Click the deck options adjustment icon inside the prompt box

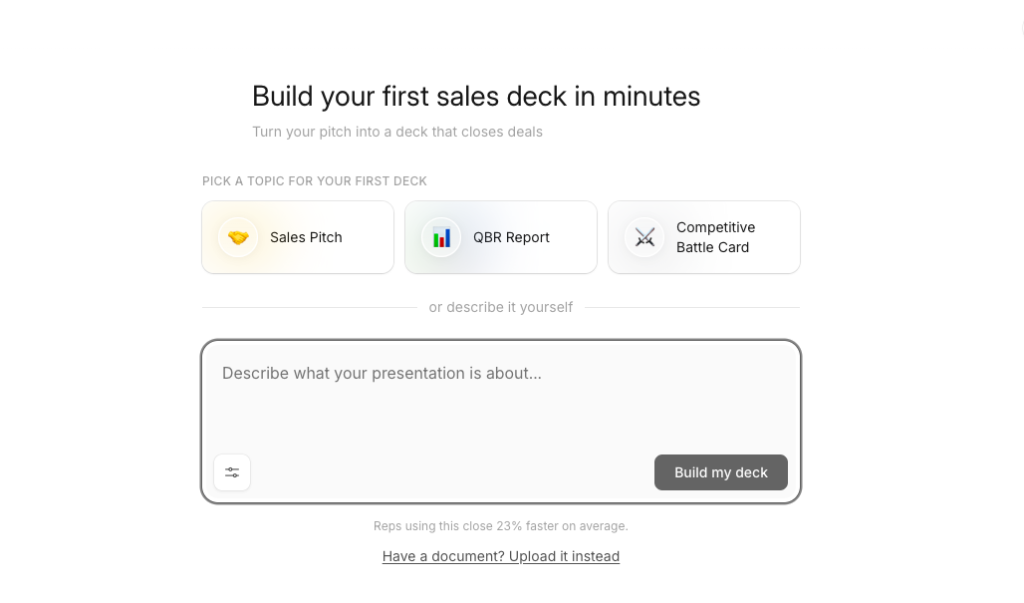(x=232, y=471)
